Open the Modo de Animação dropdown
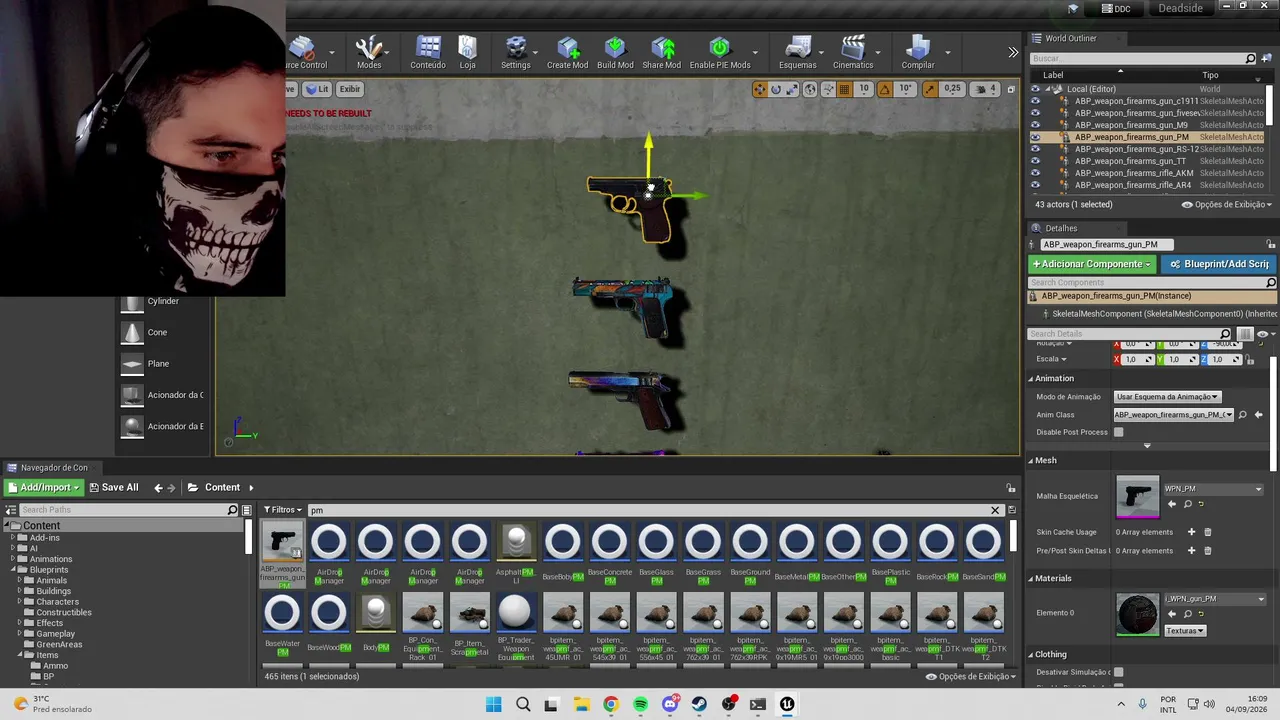The height and width of the screenshot is (720, 1280). [x=1167, y=397]
